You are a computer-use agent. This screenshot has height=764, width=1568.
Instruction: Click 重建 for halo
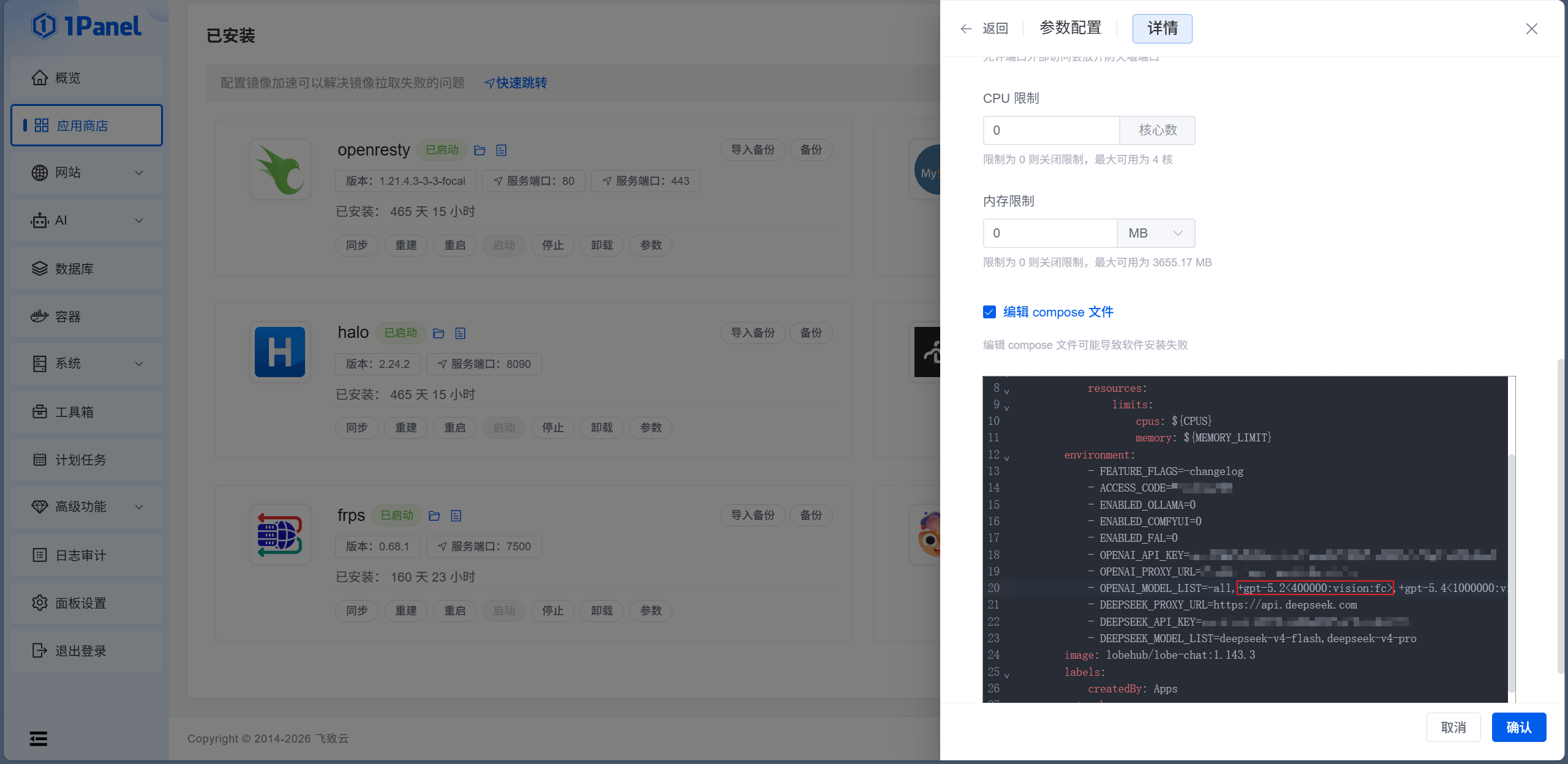pyautogui.click(x=405, y=428)
